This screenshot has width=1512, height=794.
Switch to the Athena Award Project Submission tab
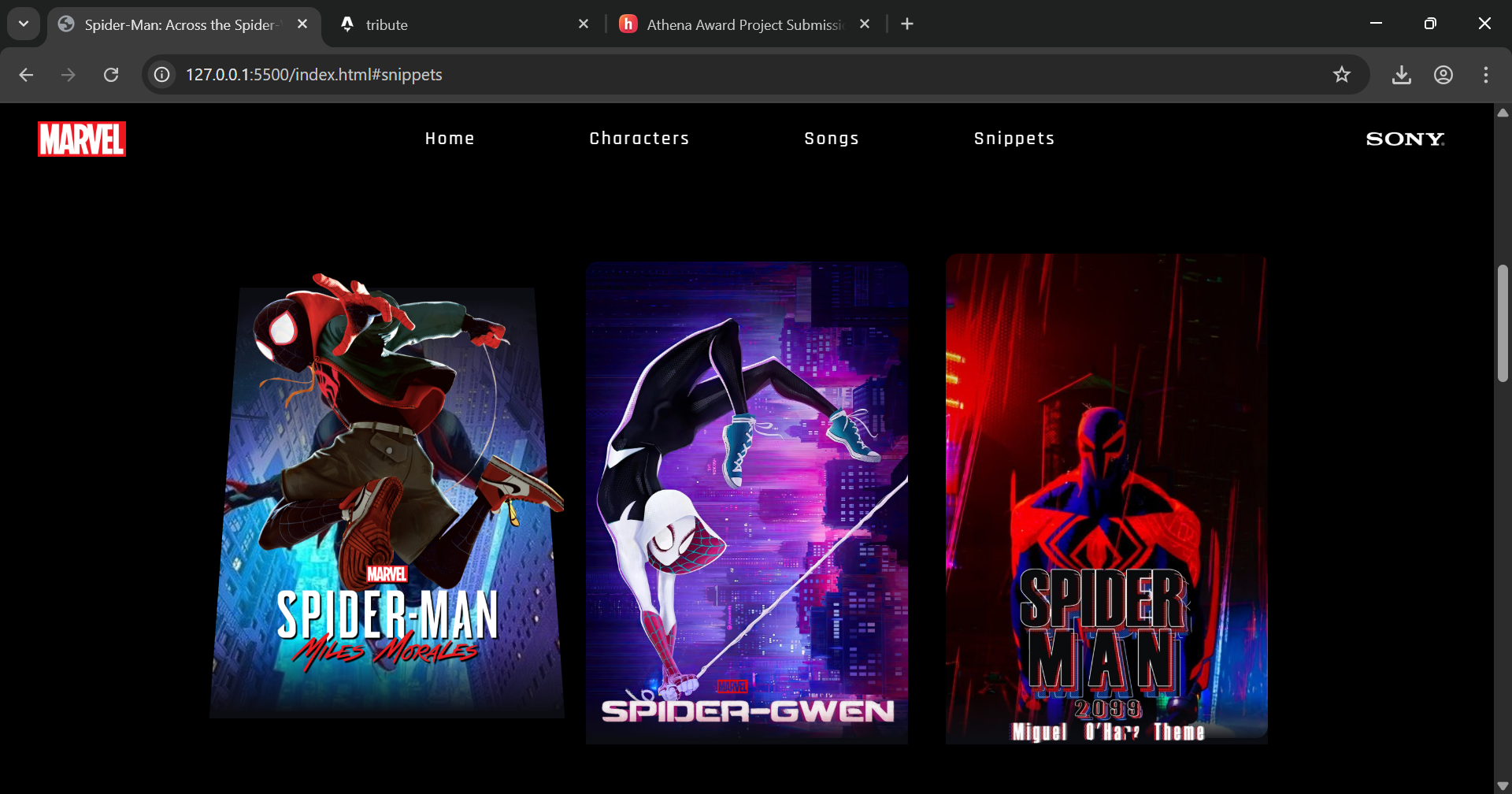click(x=746, y=24)
